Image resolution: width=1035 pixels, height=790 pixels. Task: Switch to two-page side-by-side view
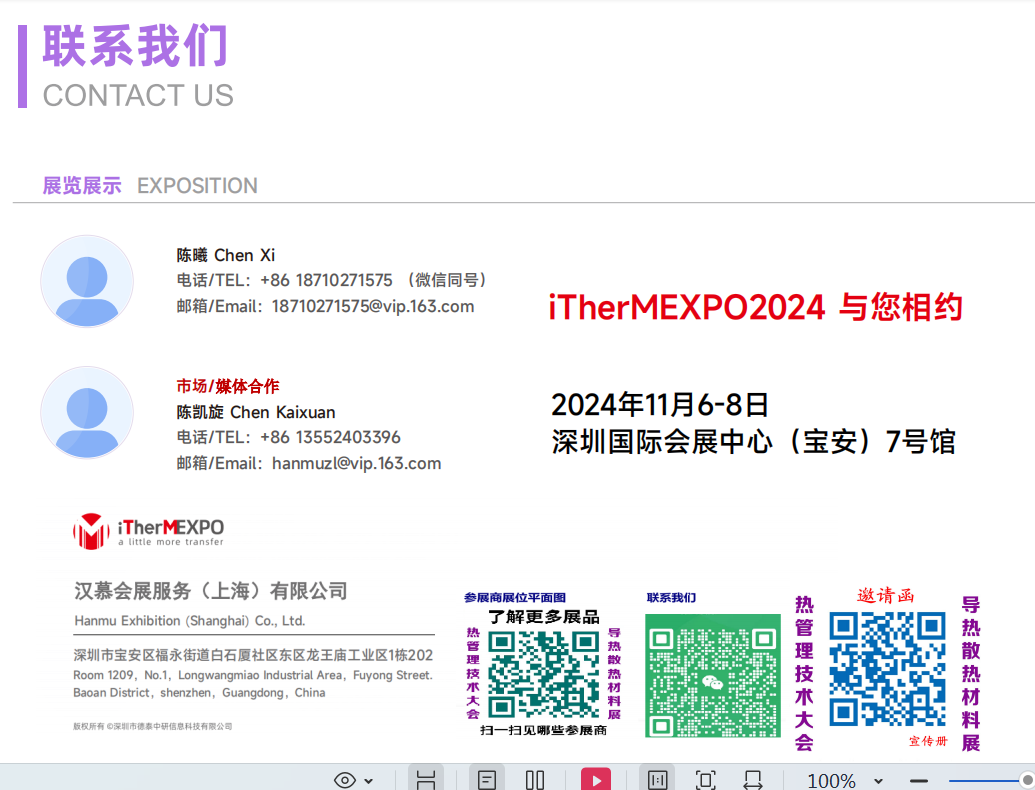pos(535,780)
